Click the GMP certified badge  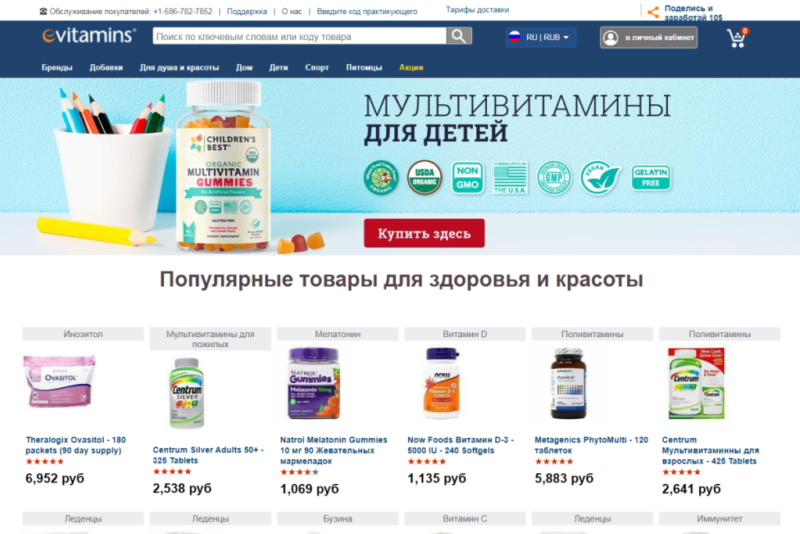(554, 177)
